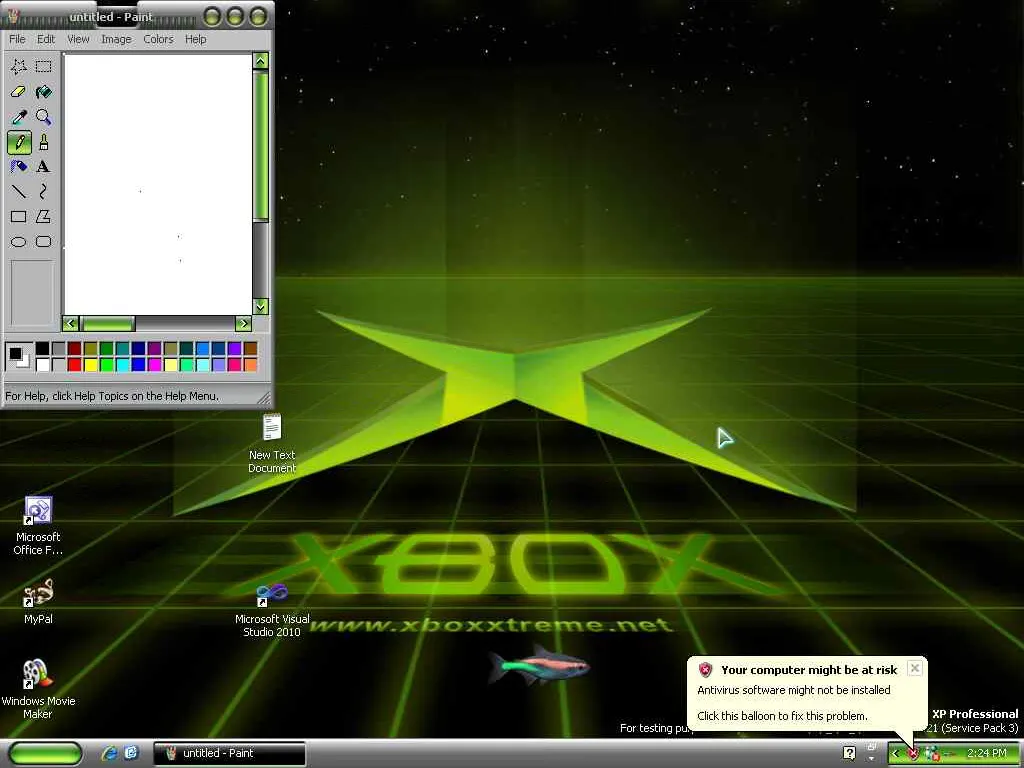
Task: Select the Microsoft Office shortcut on desktop
Action: (x=38, y=526)
